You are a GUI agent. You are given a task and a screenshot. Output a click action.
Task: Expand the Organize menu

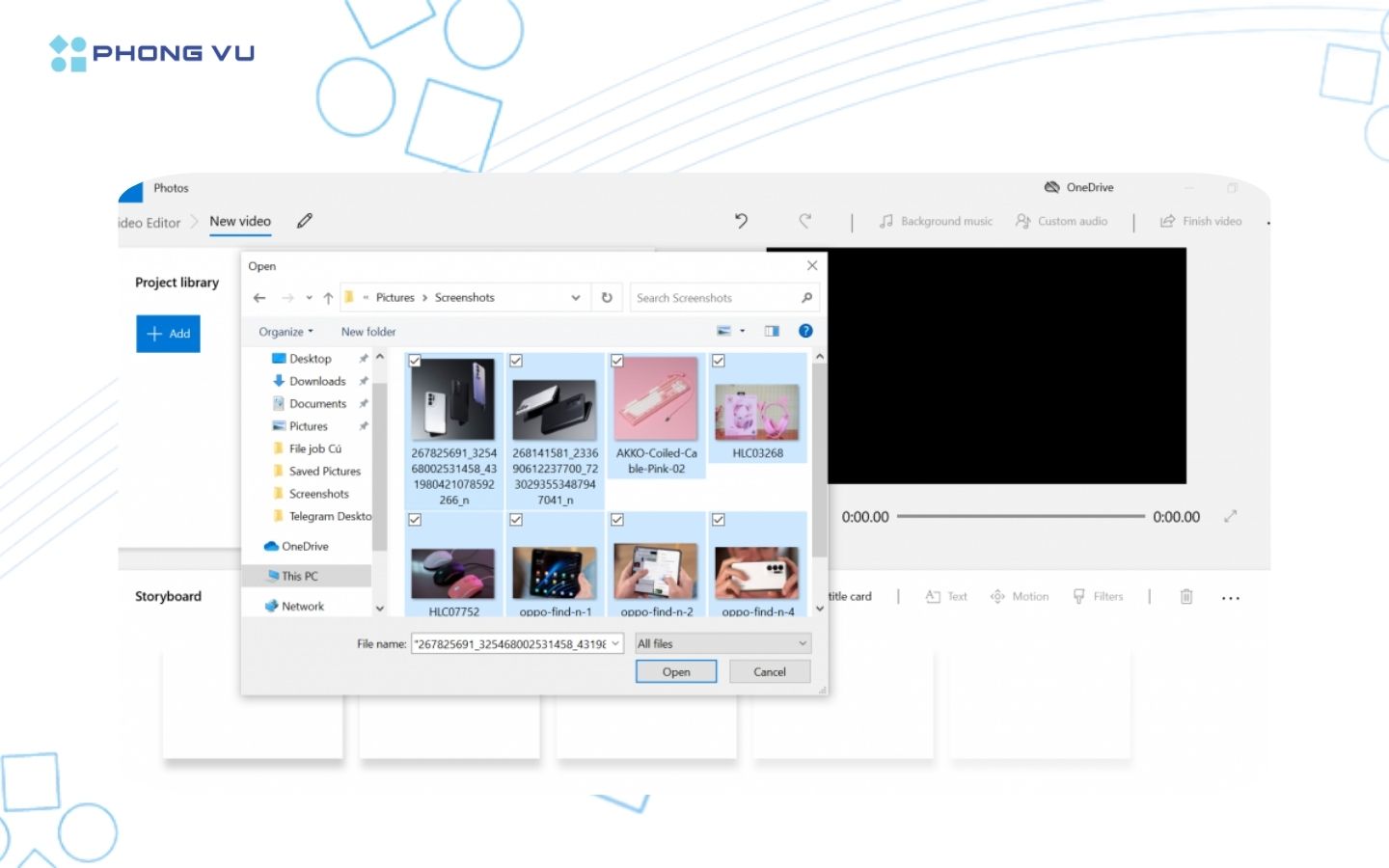pyautogui.click(x=285, y=331)
